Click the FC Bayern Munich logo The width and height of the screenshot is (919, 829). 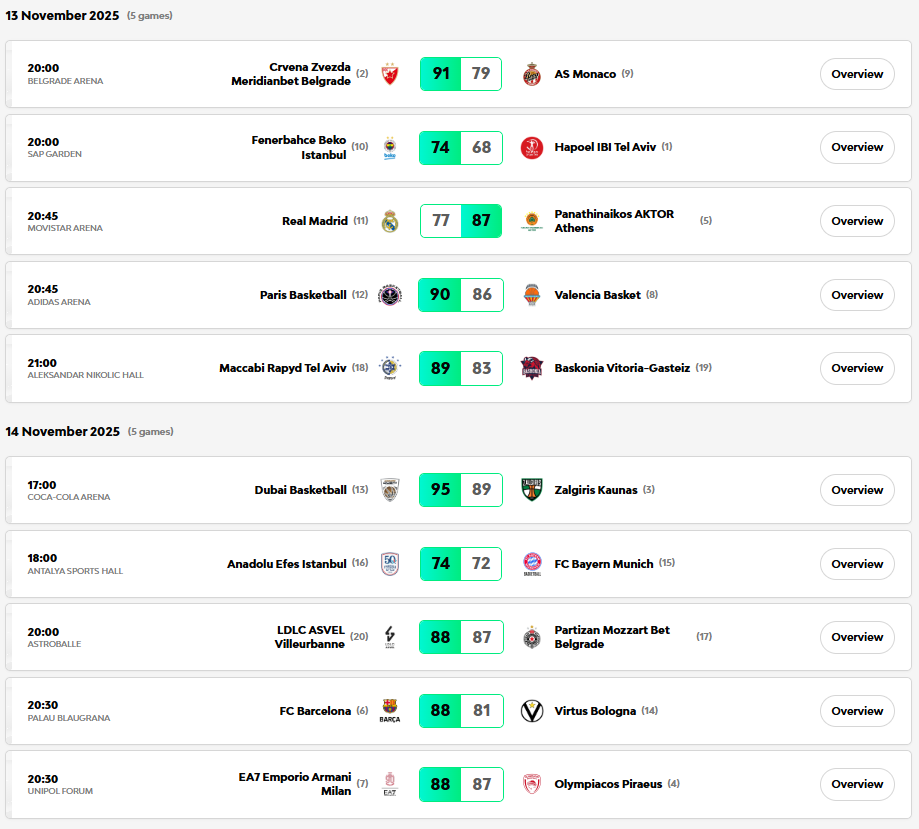[532, 564]
